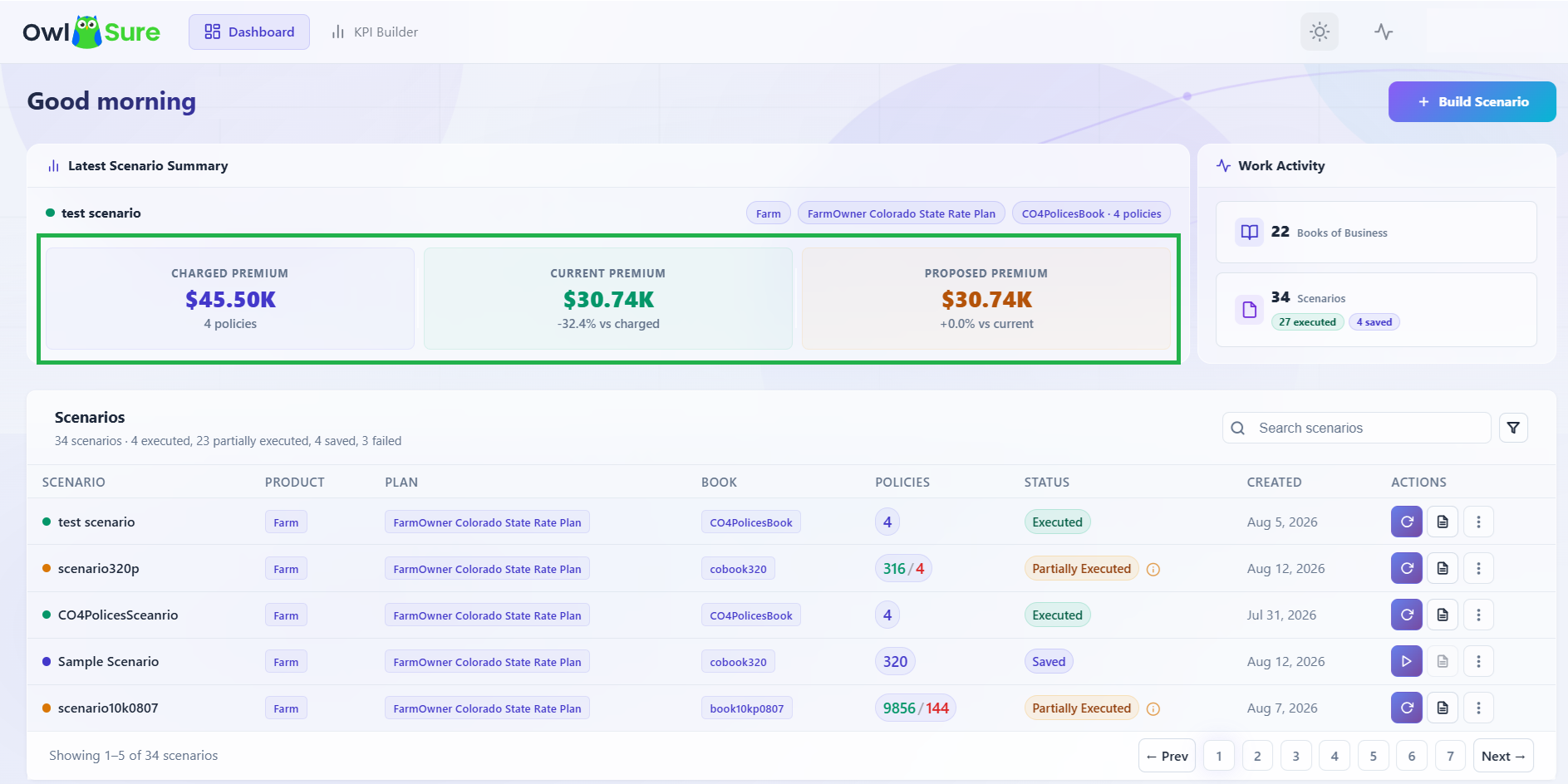
Task: Switch to the Dashboard tab
Action: pos(249,32)
